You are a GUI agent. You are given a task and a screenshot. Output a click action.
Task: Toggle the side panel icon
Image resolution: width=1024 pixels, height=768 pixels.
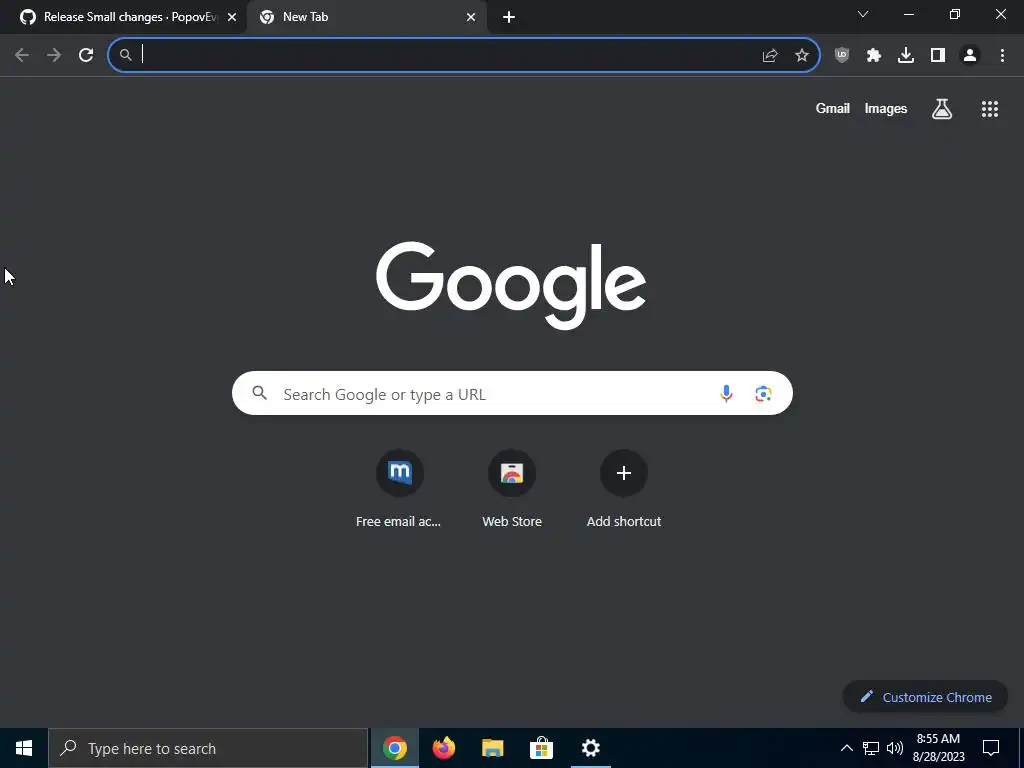[x=938, y=56]
